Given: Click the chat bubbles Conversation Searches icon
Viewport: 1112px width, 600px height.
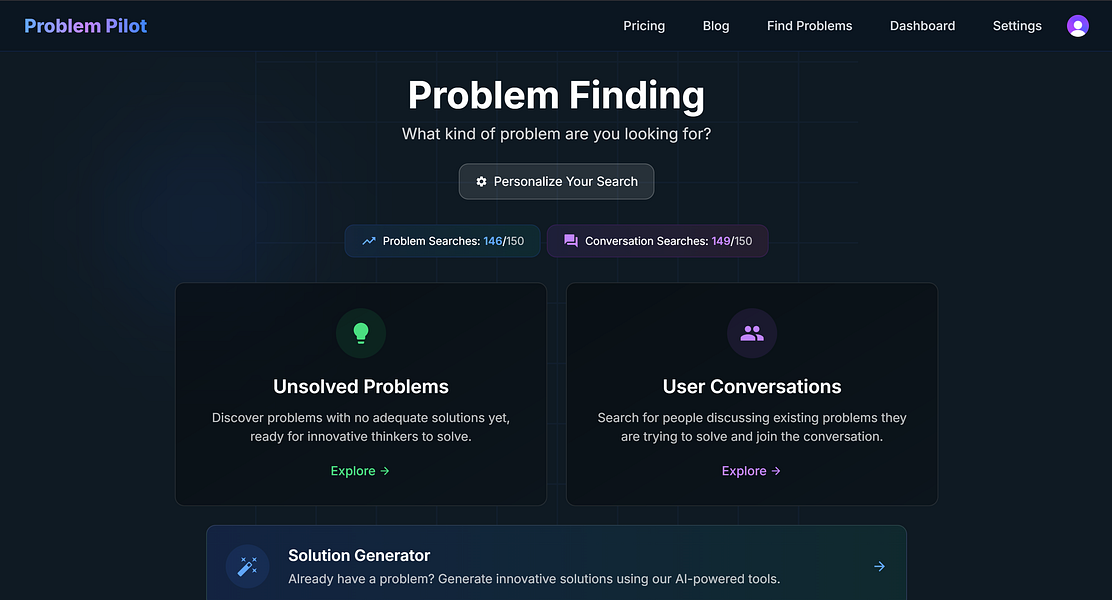Looking at the screenshot, I should [x=571, y=241].
